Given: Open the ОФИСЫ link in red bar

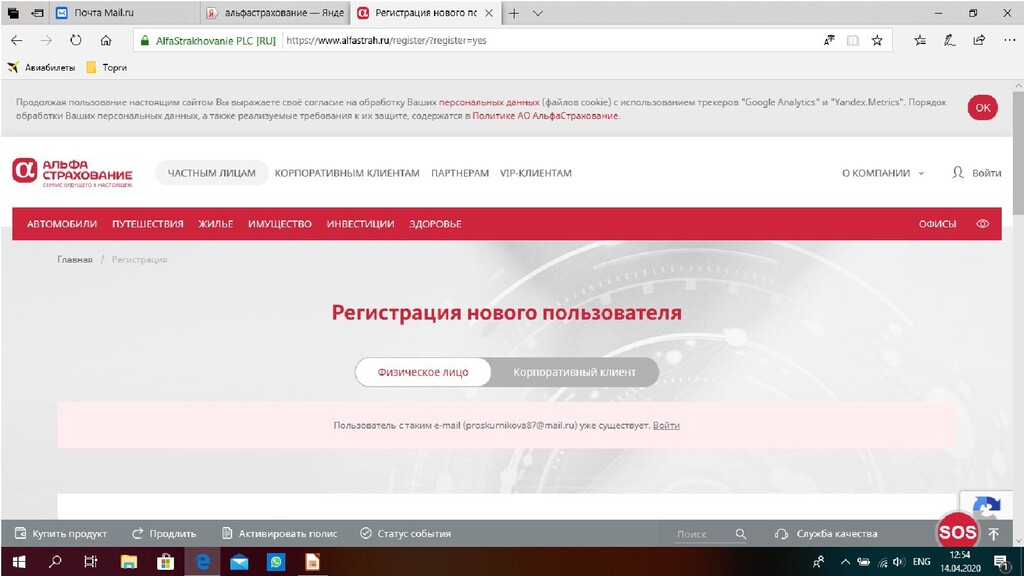Looking at the screenshot, I should click(937, 224).
